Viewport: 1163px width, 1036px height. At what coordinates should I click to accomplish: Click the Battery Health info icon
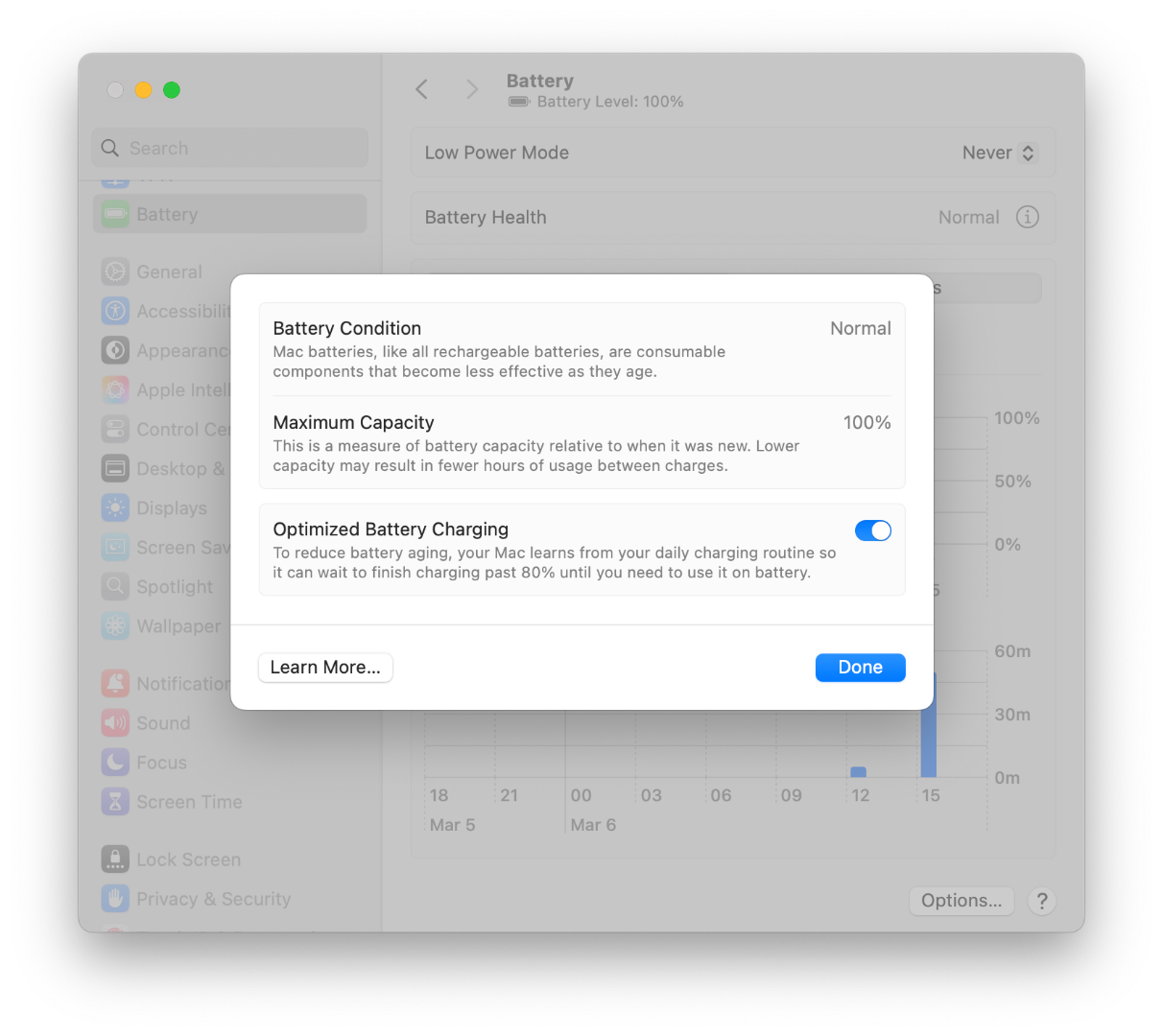[x=1027, y=217]
